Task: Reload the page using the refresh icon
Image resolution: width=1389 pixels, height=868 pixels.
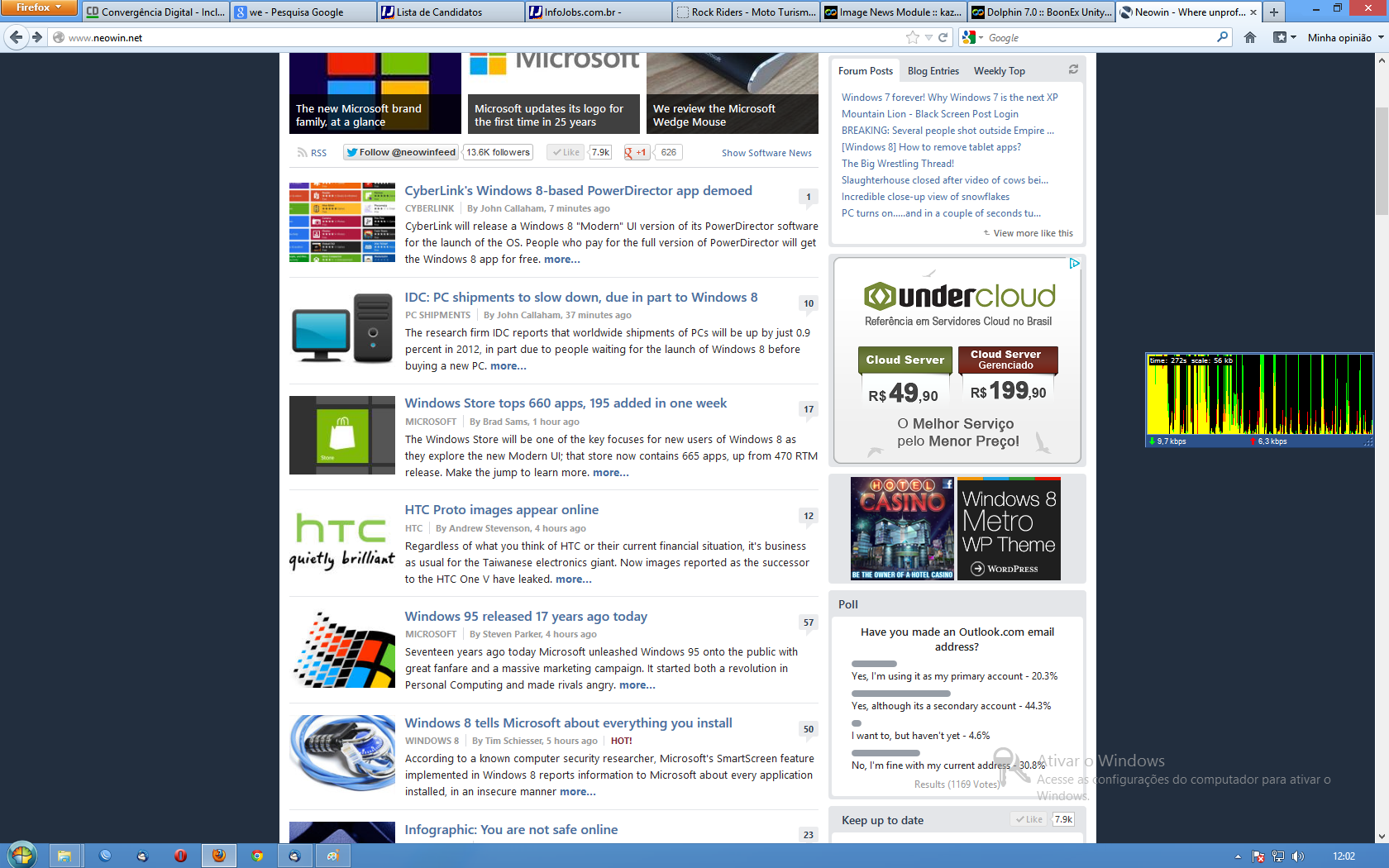Action: [x=943, y=37]
